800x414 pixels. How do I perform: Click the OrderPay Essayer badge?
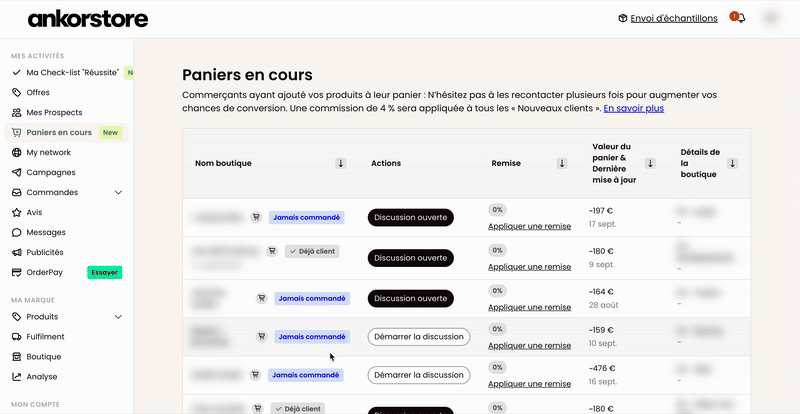[104, 272]
